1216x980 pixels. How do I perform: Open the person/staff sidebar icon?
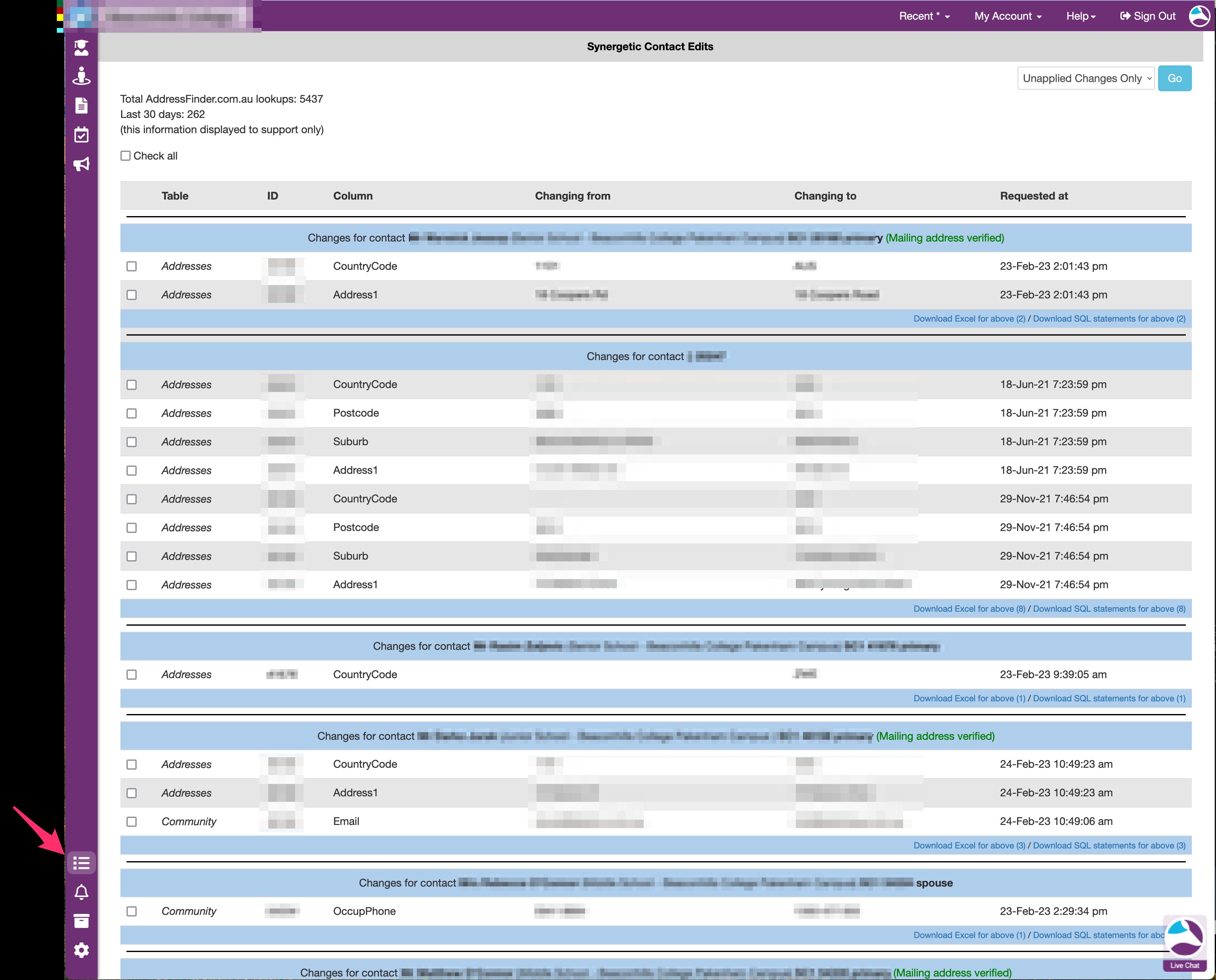click(81, 76)
